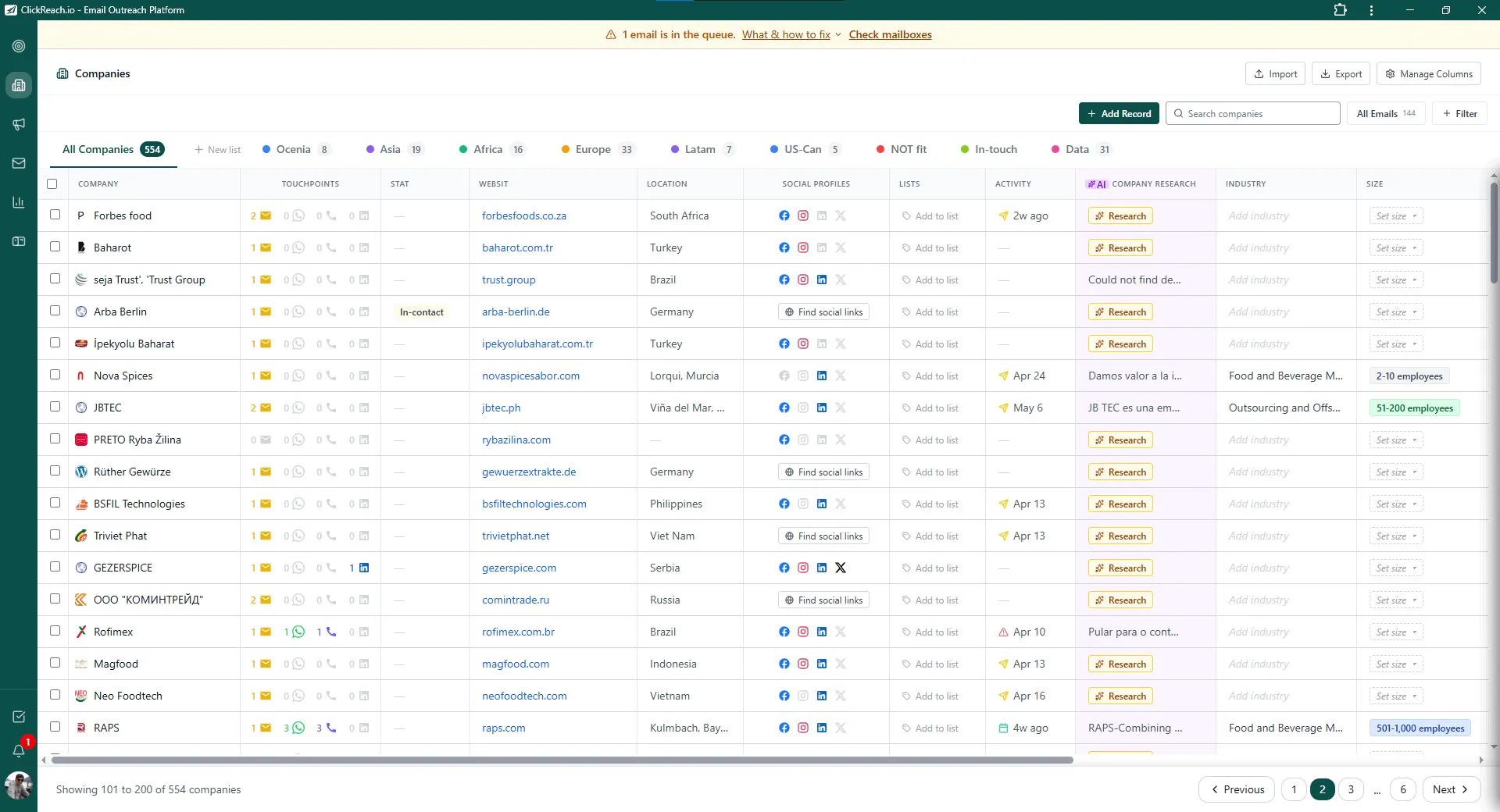This screenshot has height=812, width=1500.
Task: Check the Forbes food row checkbox
Action: click(55, 214)
